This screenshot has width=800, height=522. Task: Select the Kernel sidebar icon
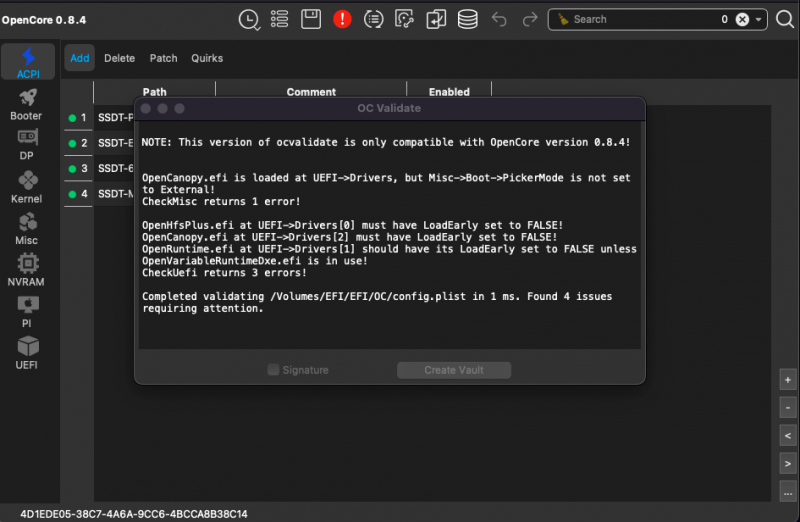click(x=27, y=186)
